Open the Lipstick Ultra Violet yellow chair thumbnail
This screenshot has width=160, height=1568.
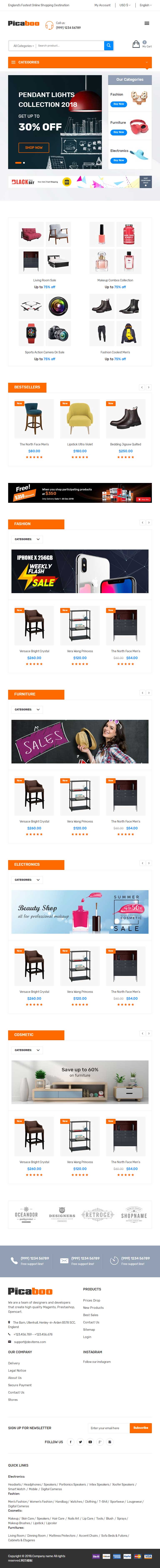coord(80,419)
